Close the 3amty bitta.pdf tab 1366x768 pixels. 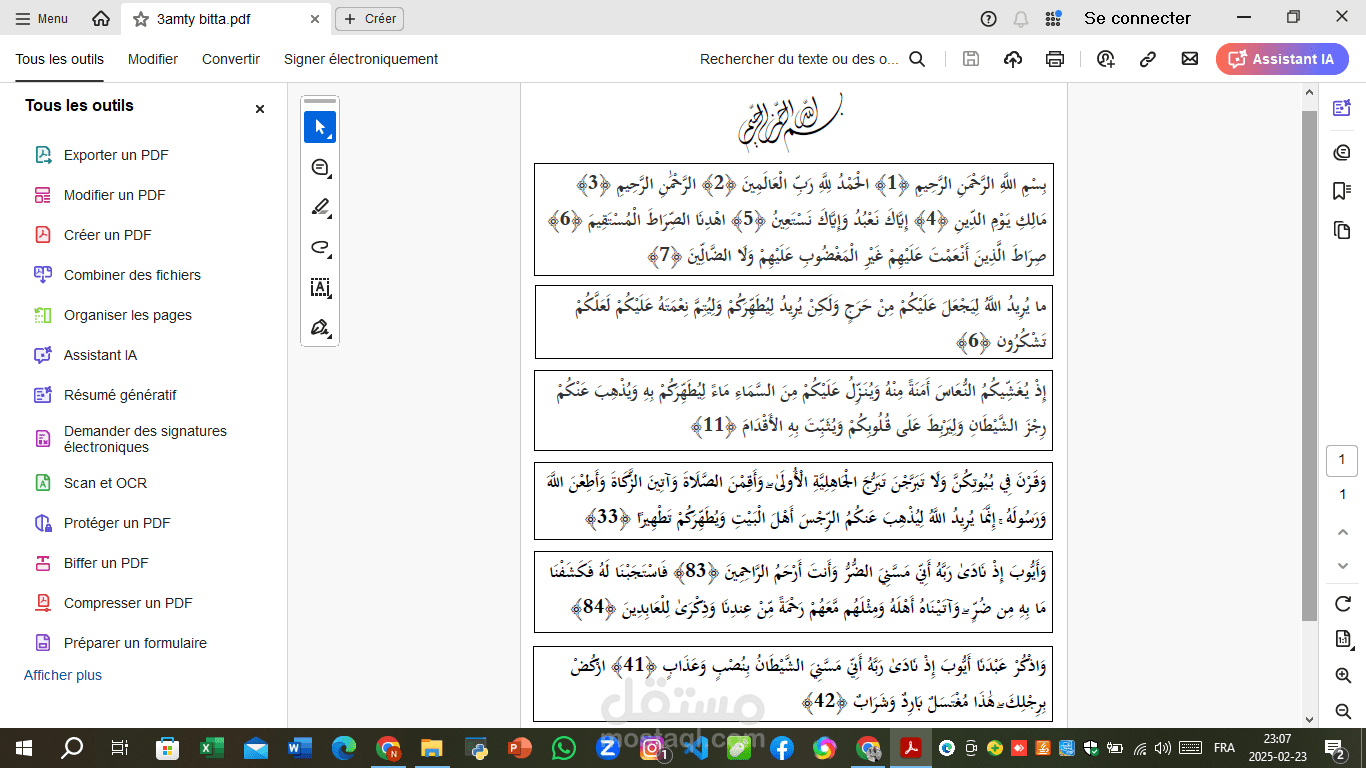point(315,19)
